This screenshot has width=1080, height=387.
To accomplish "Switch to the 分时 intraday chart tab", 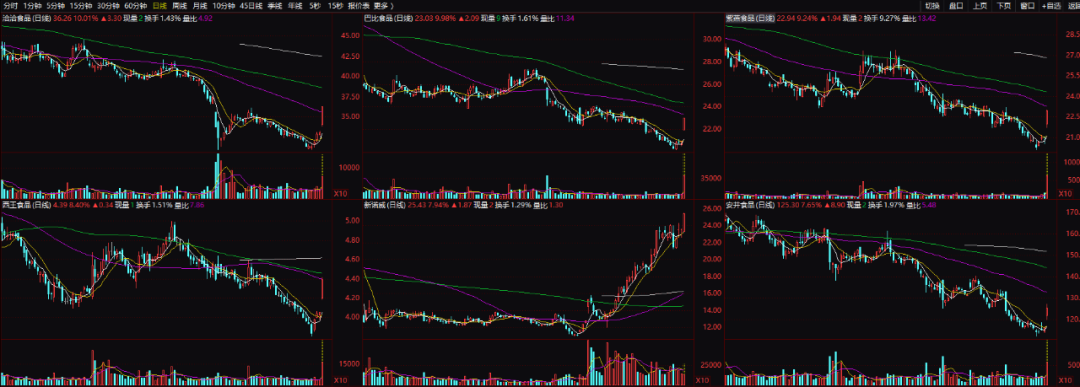I will click(x=11, y=6).
